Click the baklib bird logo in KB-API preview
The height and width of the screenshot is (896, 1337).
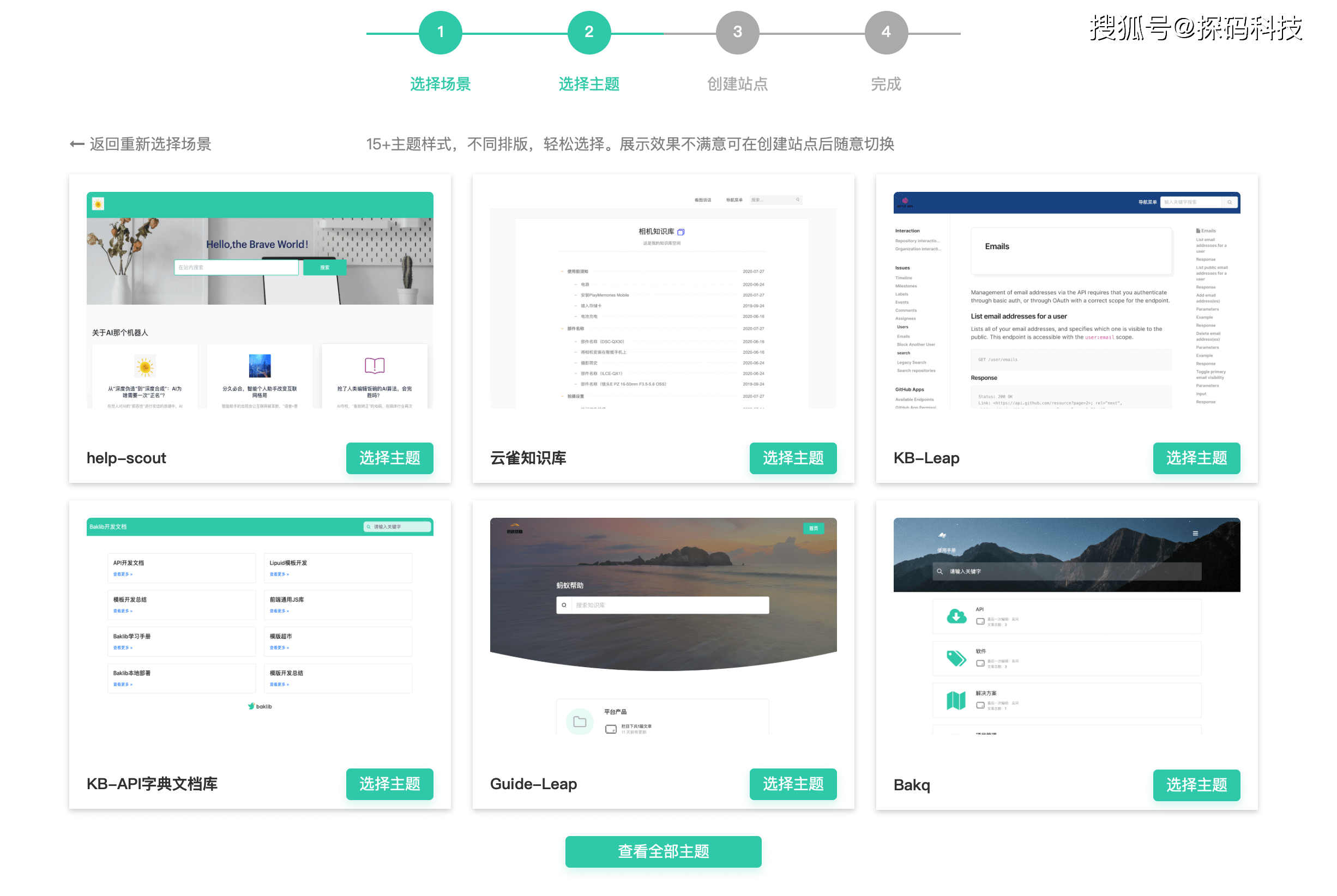point(251,706)
